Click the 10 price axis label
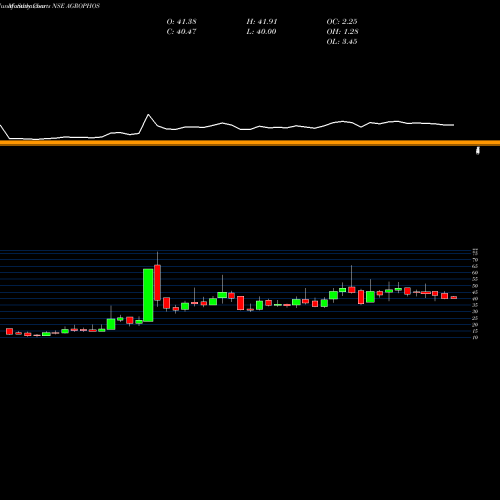This screenshot has height=500, width=500. pyautogui.click(x=475, y=338)
